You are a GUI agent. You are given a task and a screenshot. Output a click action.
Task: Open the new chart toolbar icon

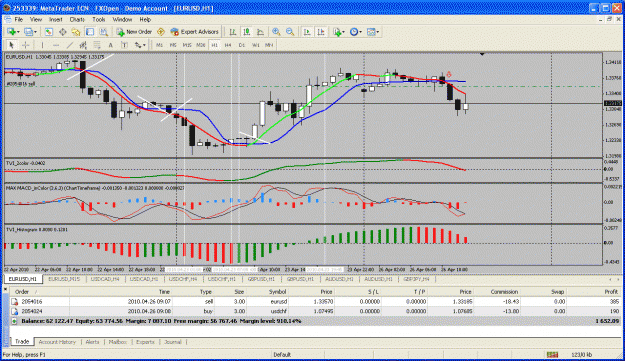tap(11, 32)
